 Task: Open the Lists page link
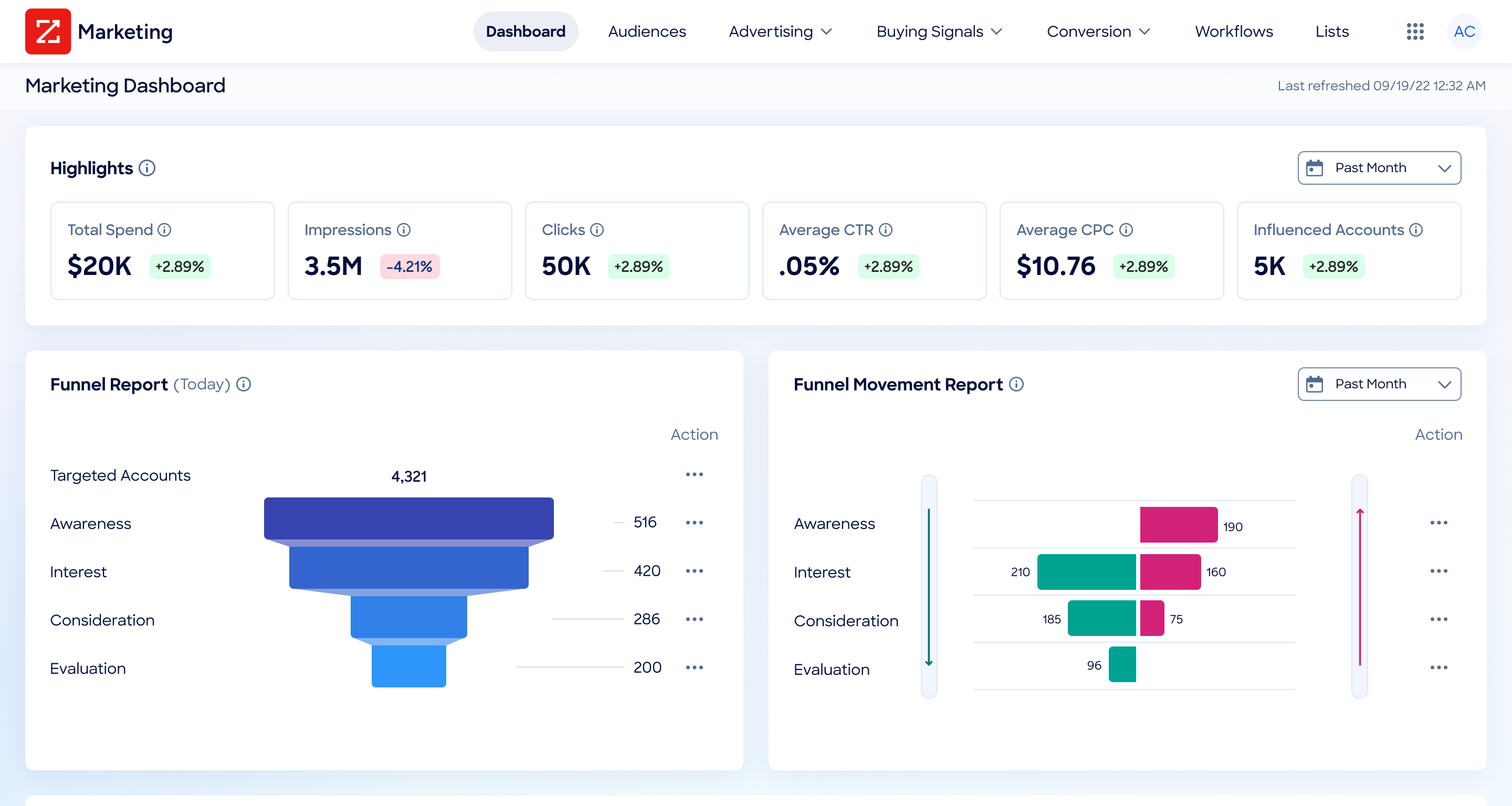click(x=1332, y=31)
